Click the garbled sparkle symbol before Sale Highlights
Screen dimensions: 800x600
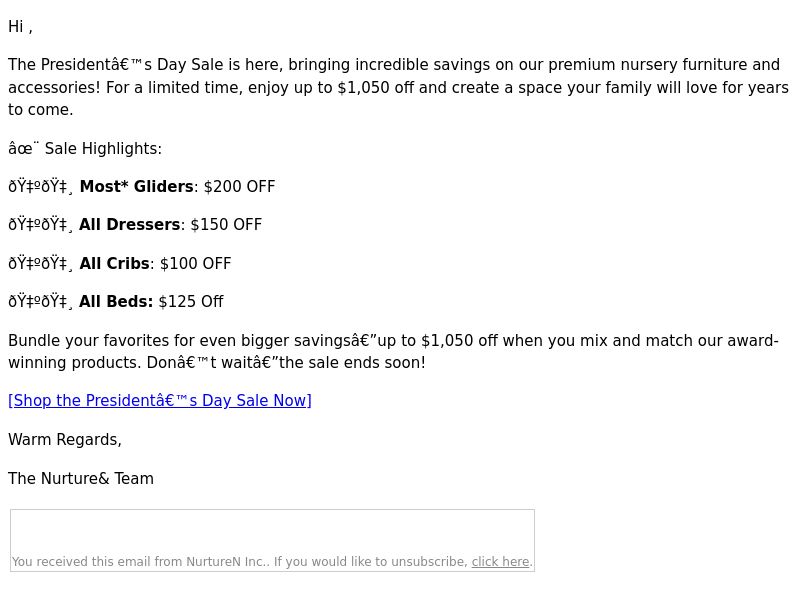tap(23, 148)
